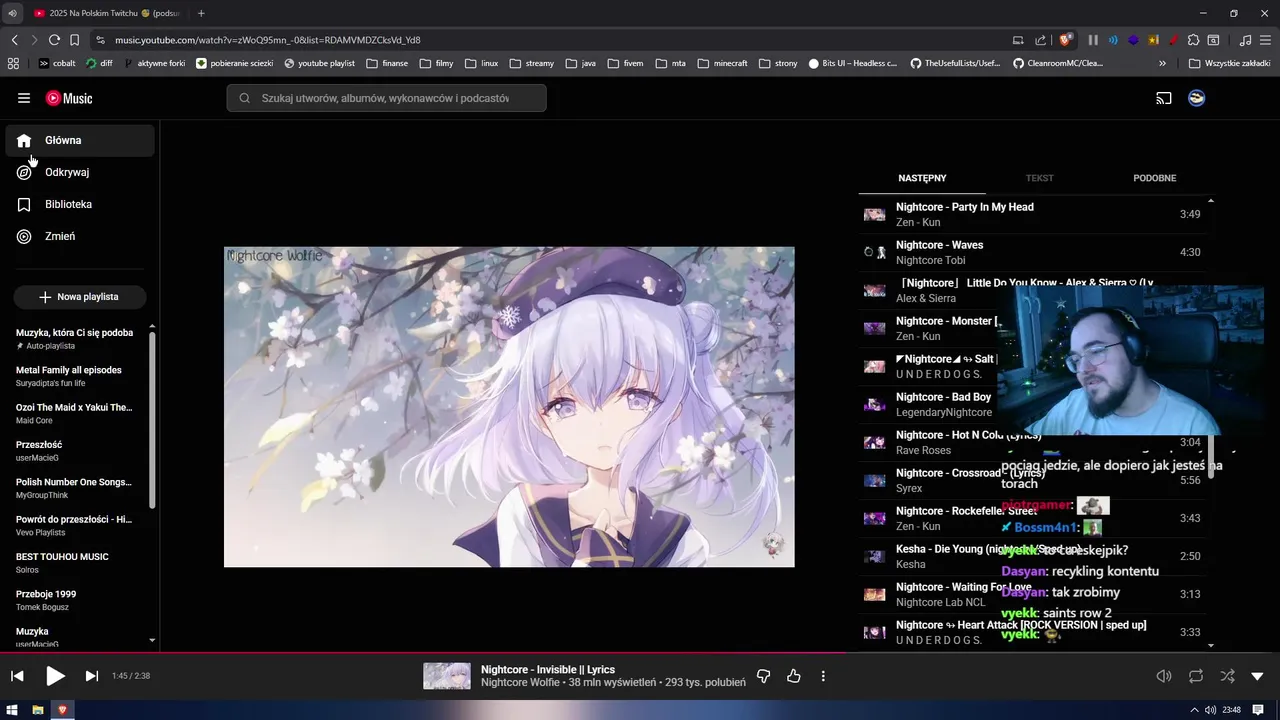Expand hidden bookmarks with the chevron
This screenshot has height=720, width=1280.
(x=1162, y=63)
